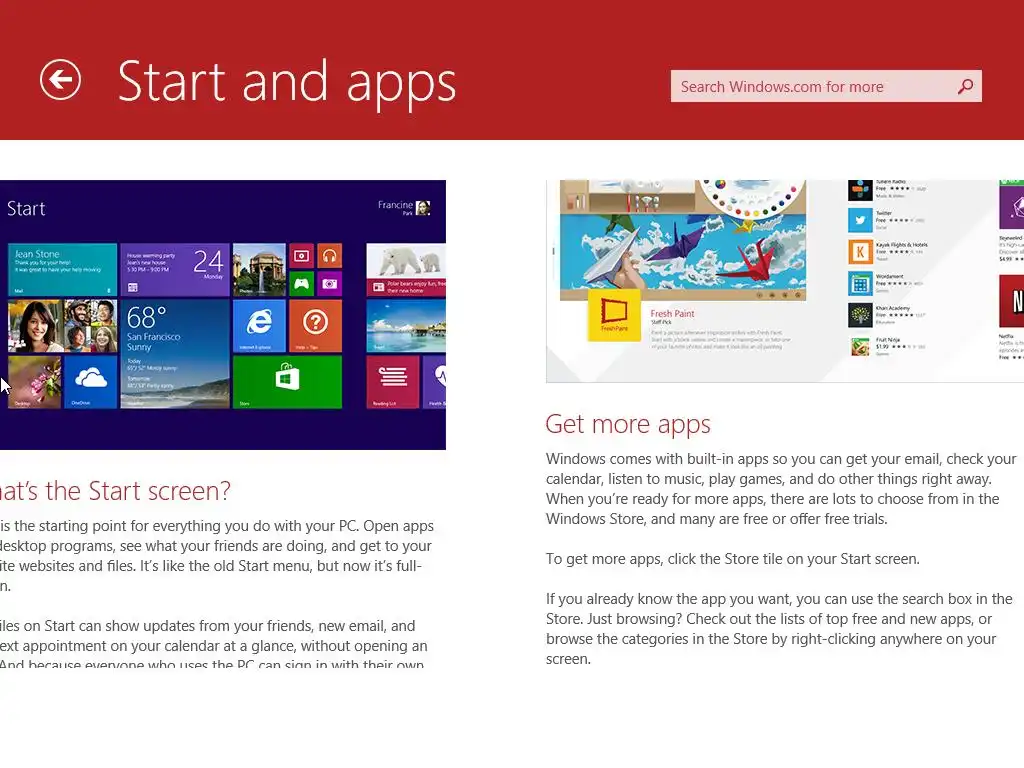Viewport: 1024px width, 768px height.
Task: Click the yellow Fresh Paint app icon
Action: point(614,315)
